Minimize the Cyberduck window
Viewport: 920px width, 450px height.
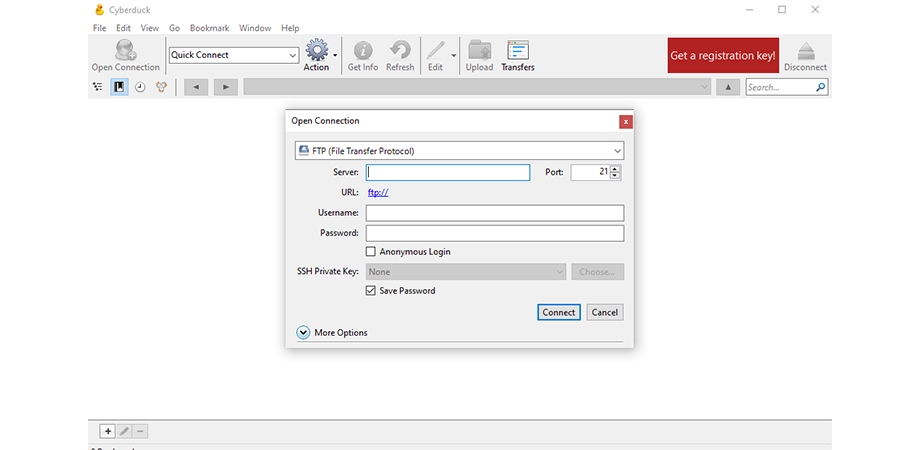[x=749, y=9]
